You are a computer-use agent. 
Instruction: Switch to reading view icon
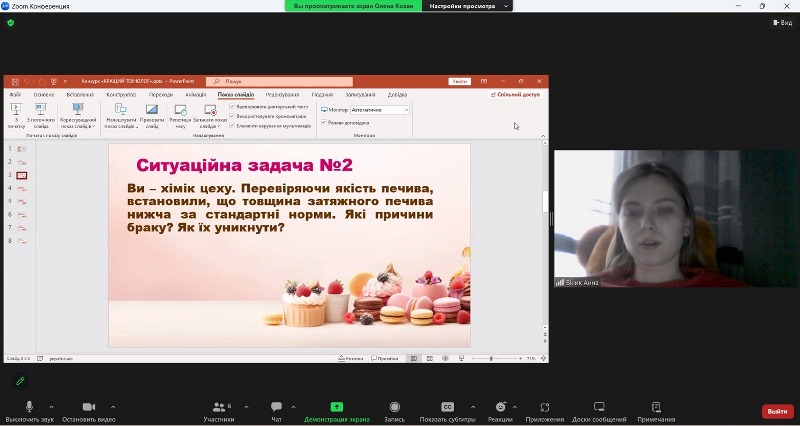point(445,359)
